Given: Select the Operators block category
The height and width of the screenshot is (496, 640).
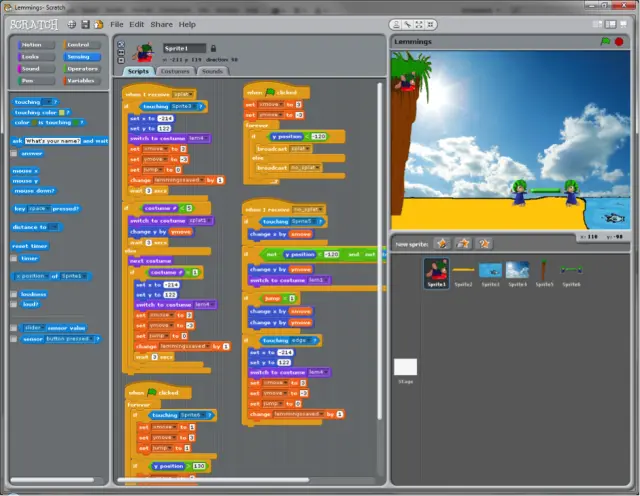Looking at the screenshot, I should click(x=82, y=69).
